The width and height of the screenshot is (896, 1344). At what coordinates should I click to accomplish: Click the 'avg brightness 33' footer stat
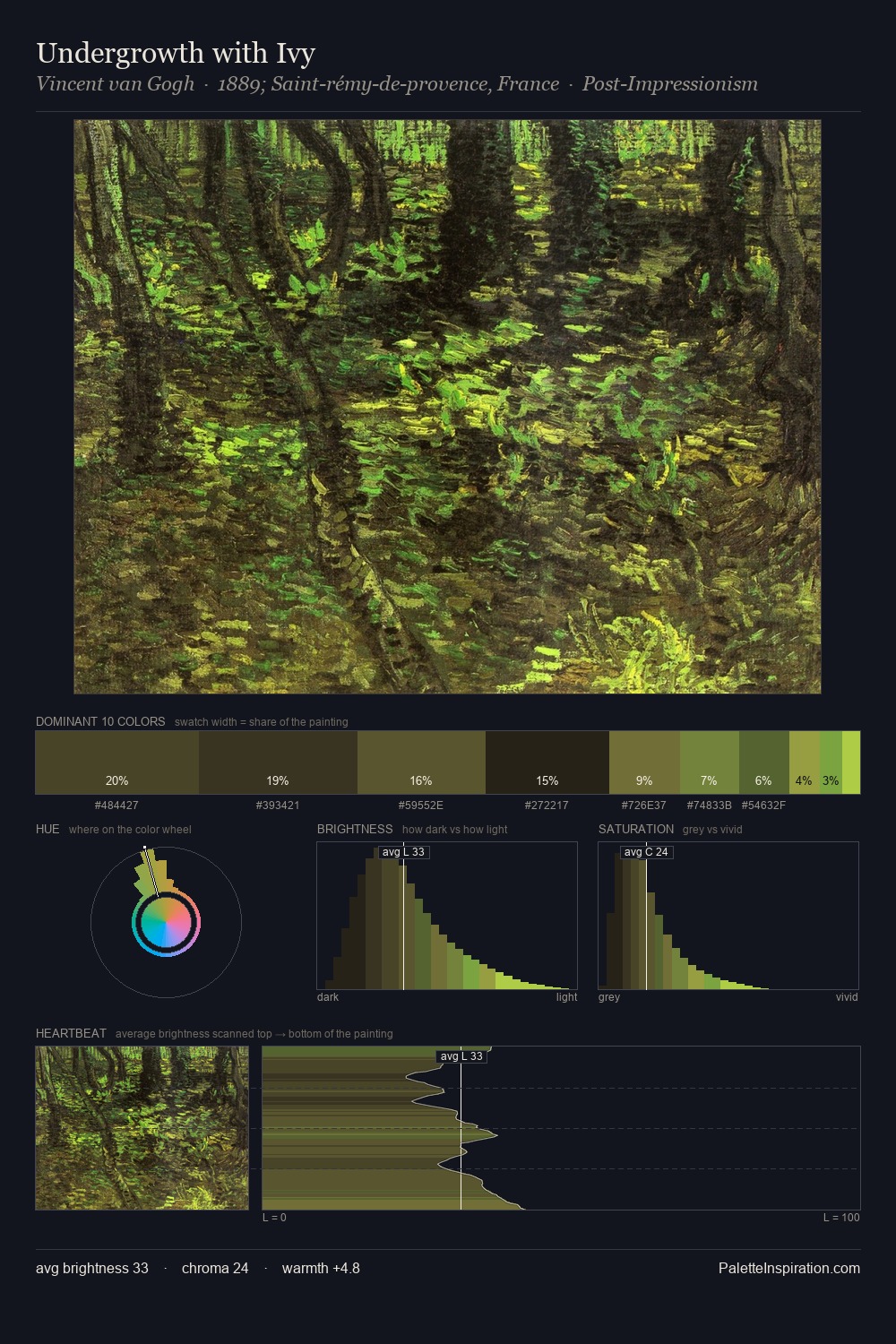(x=92, y=1268)
